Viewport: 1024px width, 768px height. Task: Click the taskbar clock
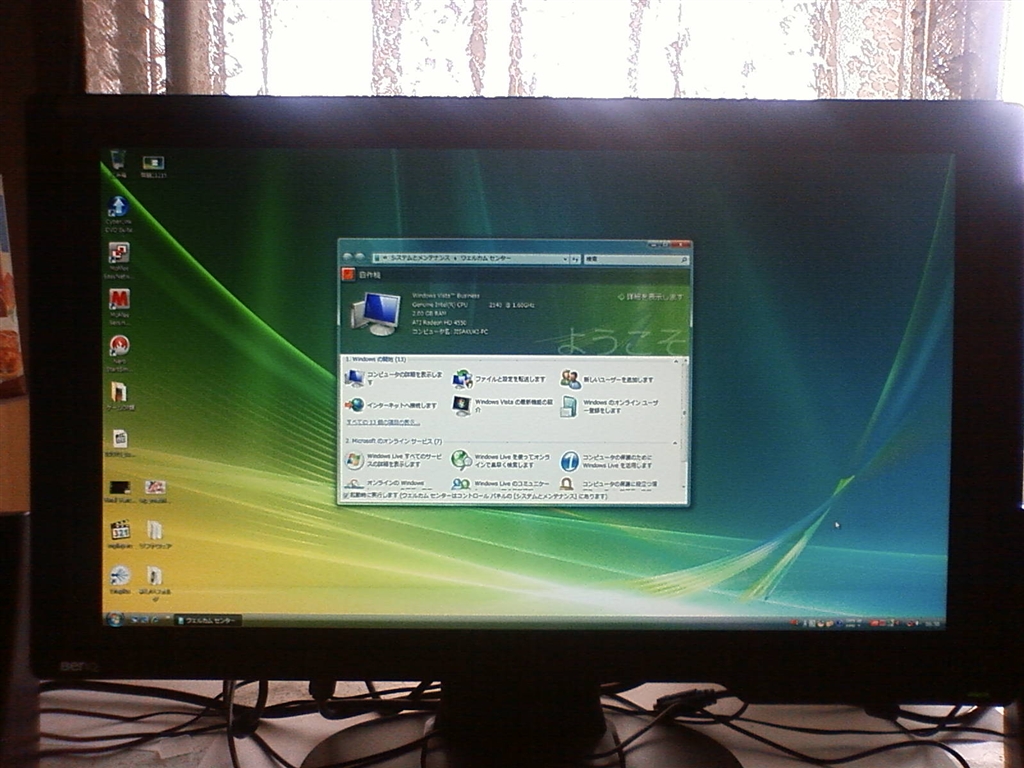coord(932,624)
